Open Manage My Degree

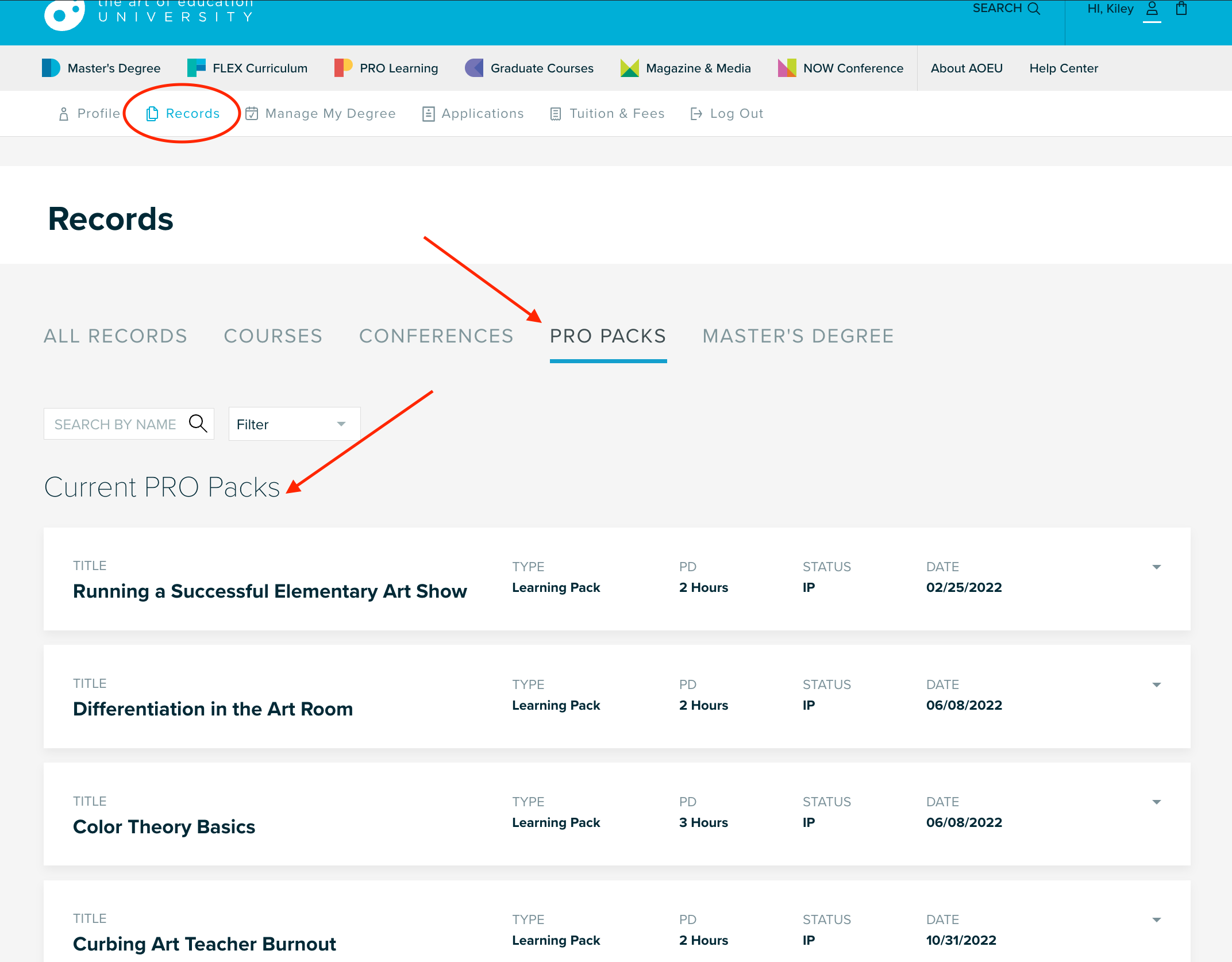(330, 114)
